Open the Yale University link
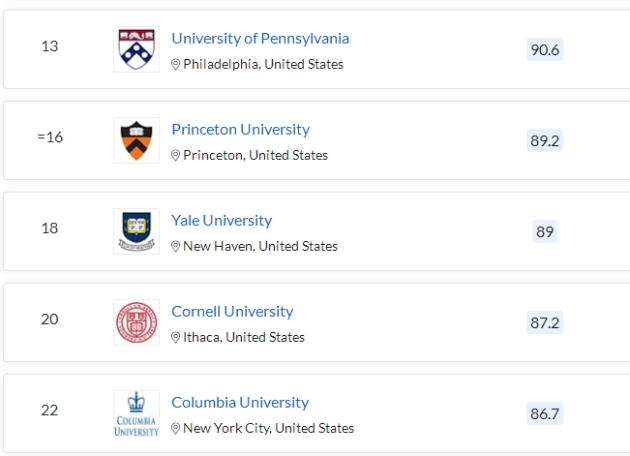Viewport: 630px width, 456px height. (221, 220)
